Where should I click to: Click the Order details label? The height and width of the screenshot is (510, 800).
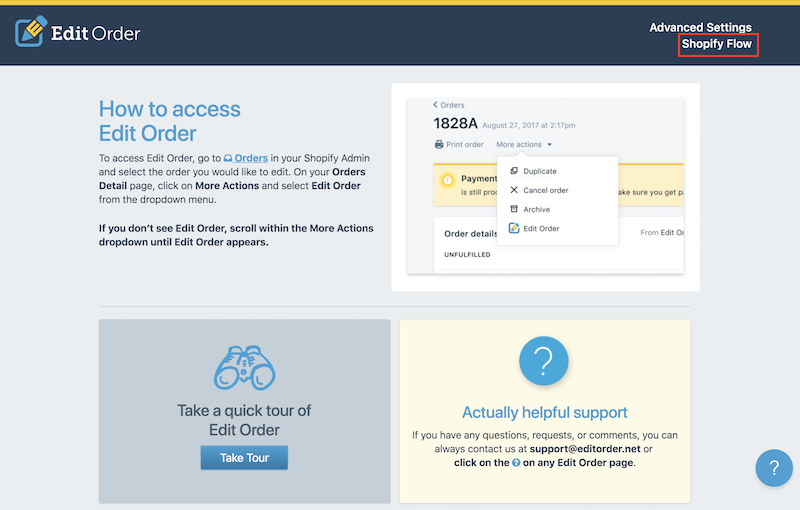tap(470, 234)
